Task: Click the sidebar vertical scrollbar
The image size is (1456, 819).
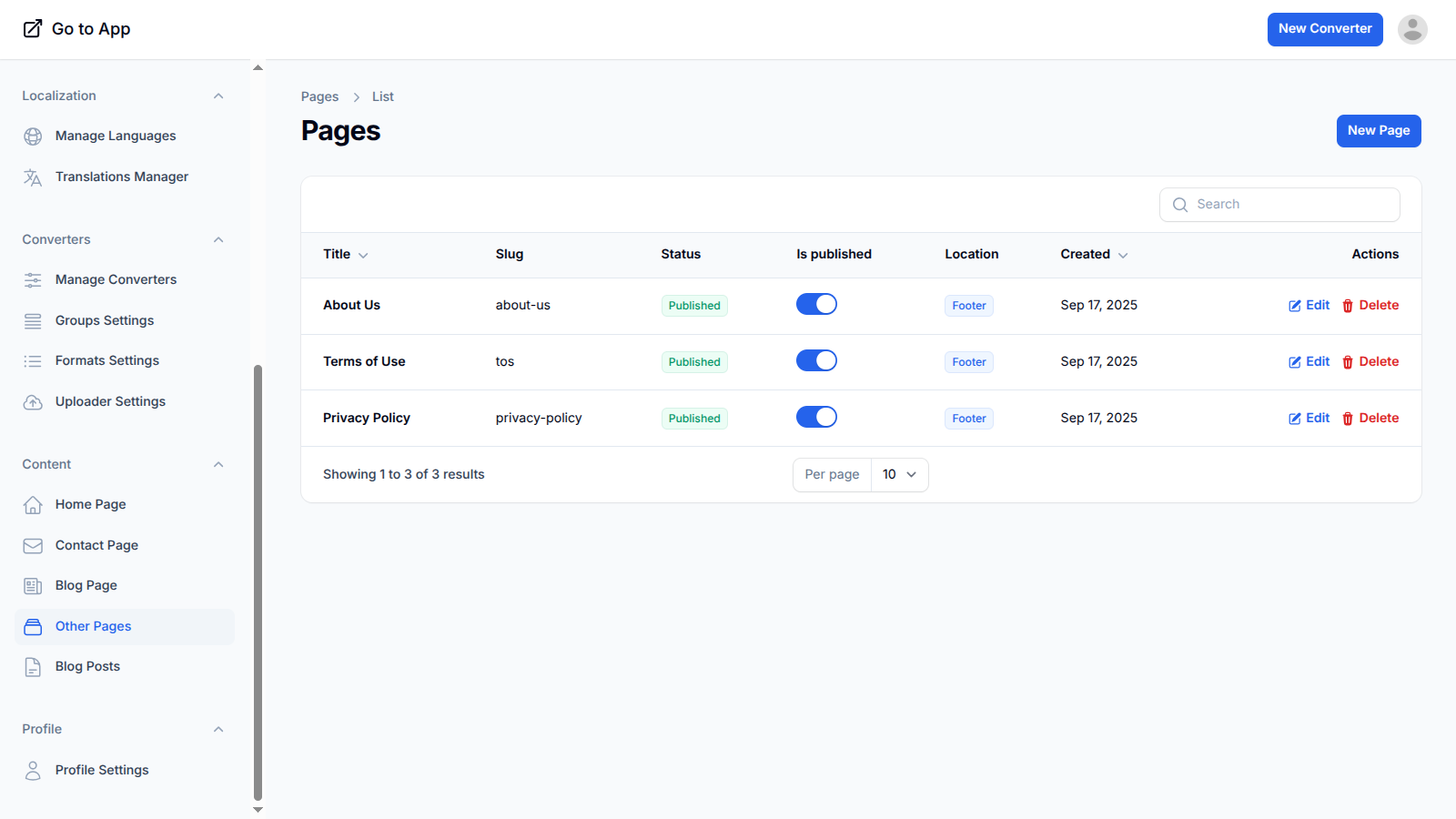Action: point(258,582)
